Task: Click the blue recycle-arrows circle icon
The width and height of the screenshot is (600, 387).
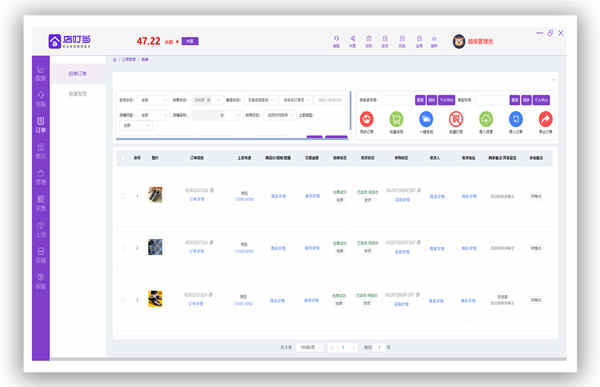Action: pos(516,119)
